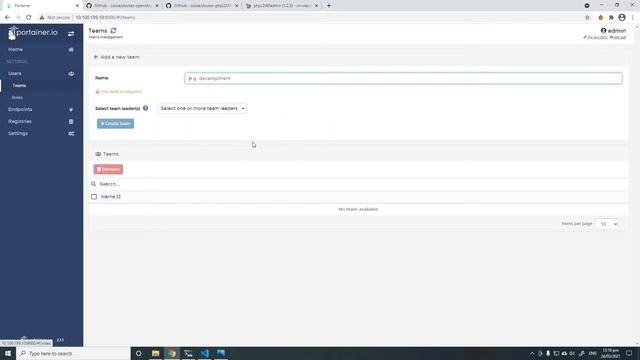The height and width of the screenshot is (360, 640).
Task: Sort teams by the Name column header
Action: 111,197
